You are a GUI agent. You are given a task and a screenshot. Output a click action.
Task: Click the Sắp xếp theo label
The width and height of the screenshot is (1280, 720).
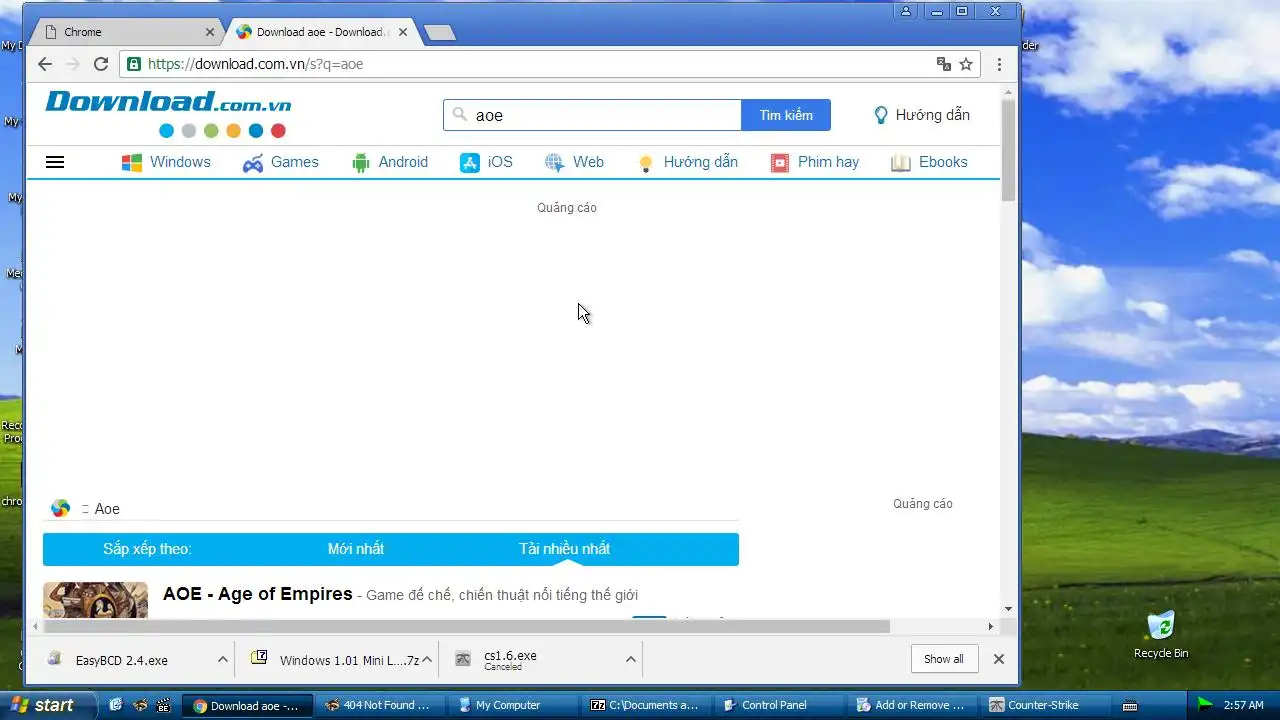coord(147,549)
